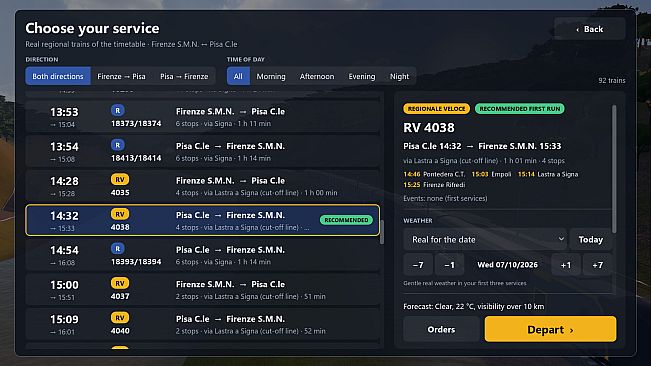Click the date Wed 07/10/2026
This screenshot has height=366, width=651.
tap(507, 265)
